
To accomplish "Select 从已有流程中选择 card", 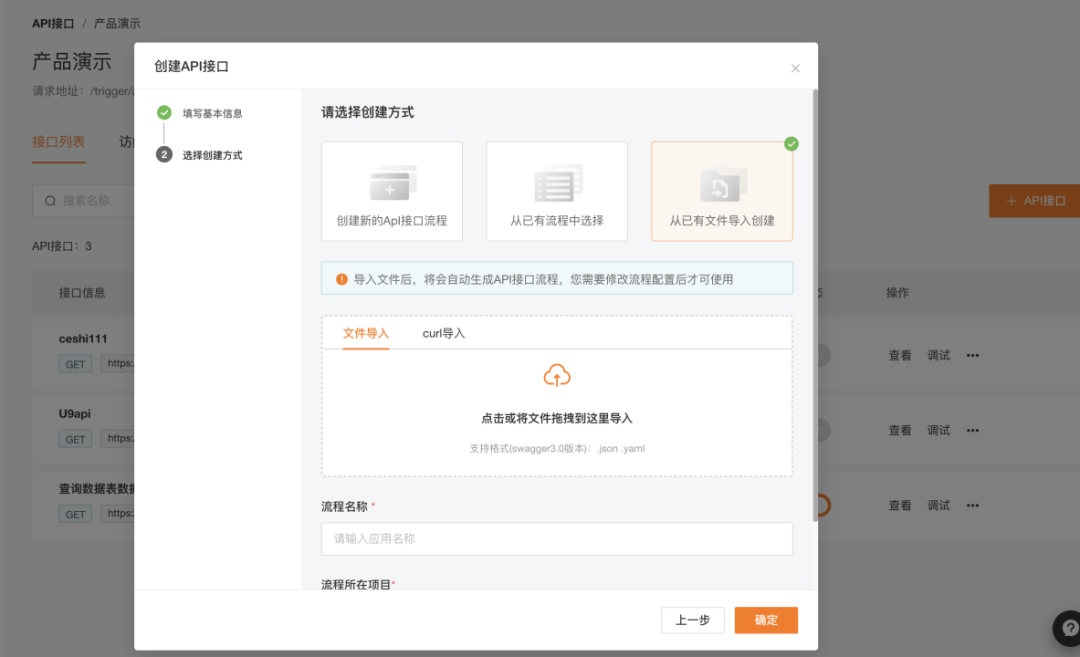I will point(557,191).
